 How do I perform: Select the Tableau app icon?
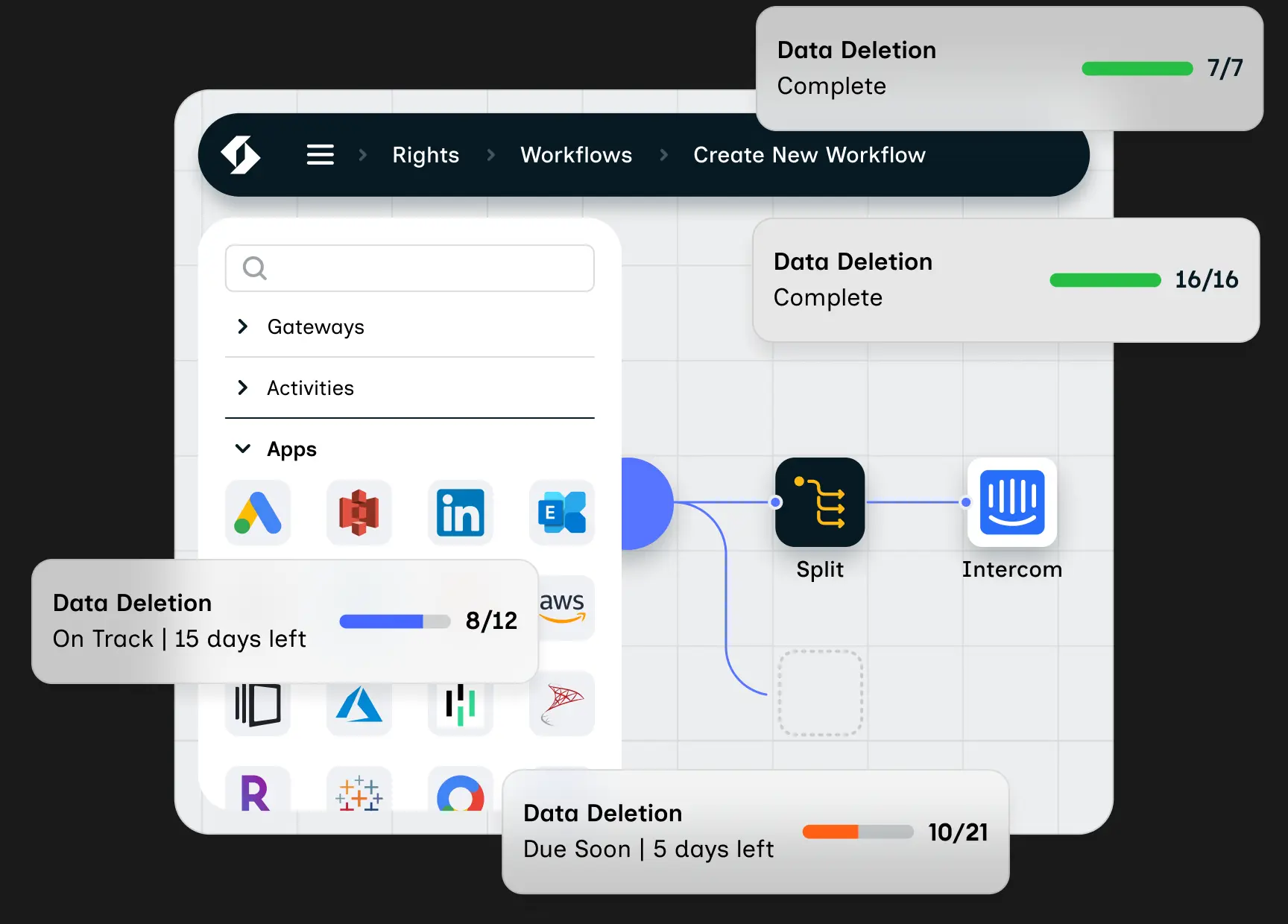tap(359, 796)
